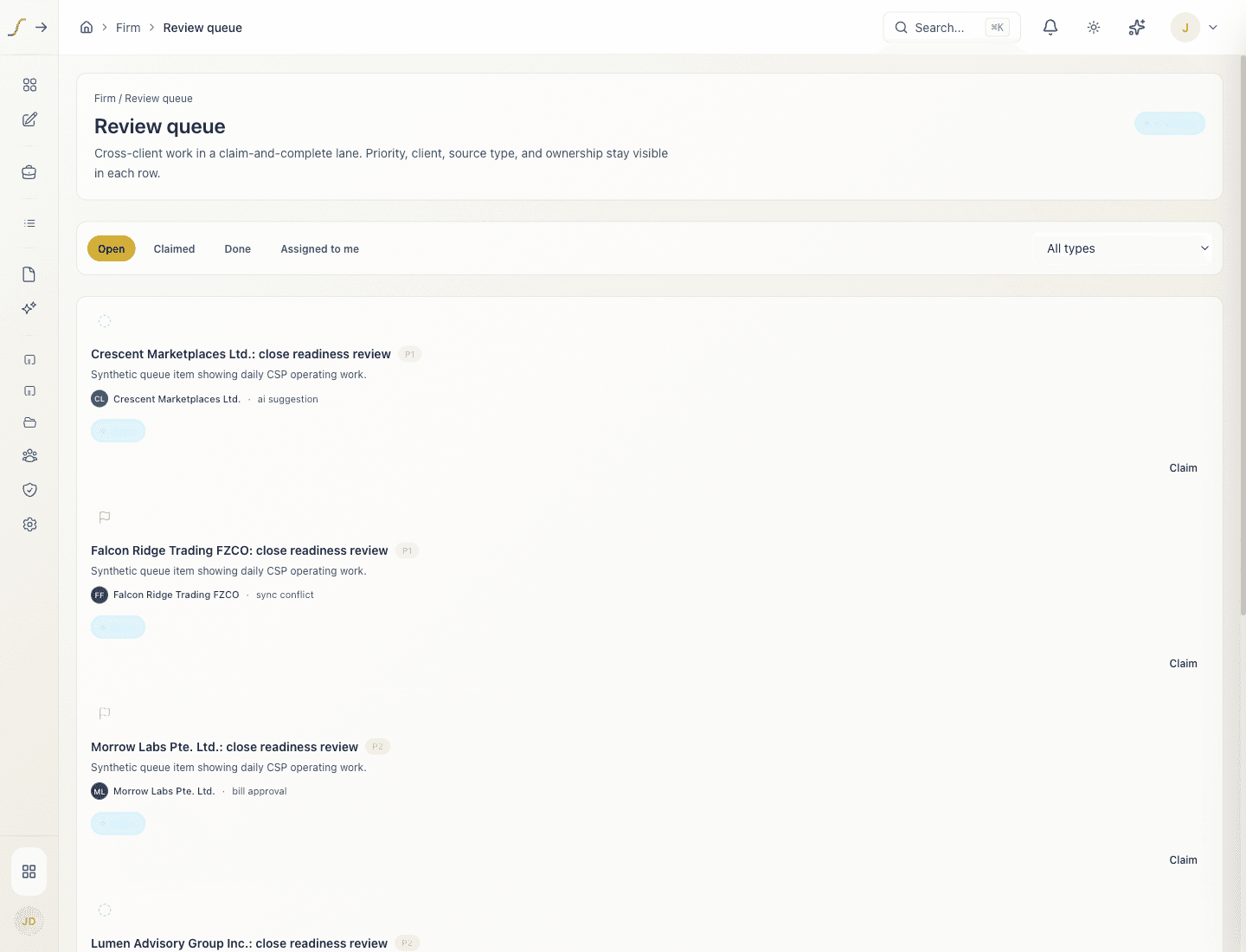Focus the Search field

[x=952, y=28]
